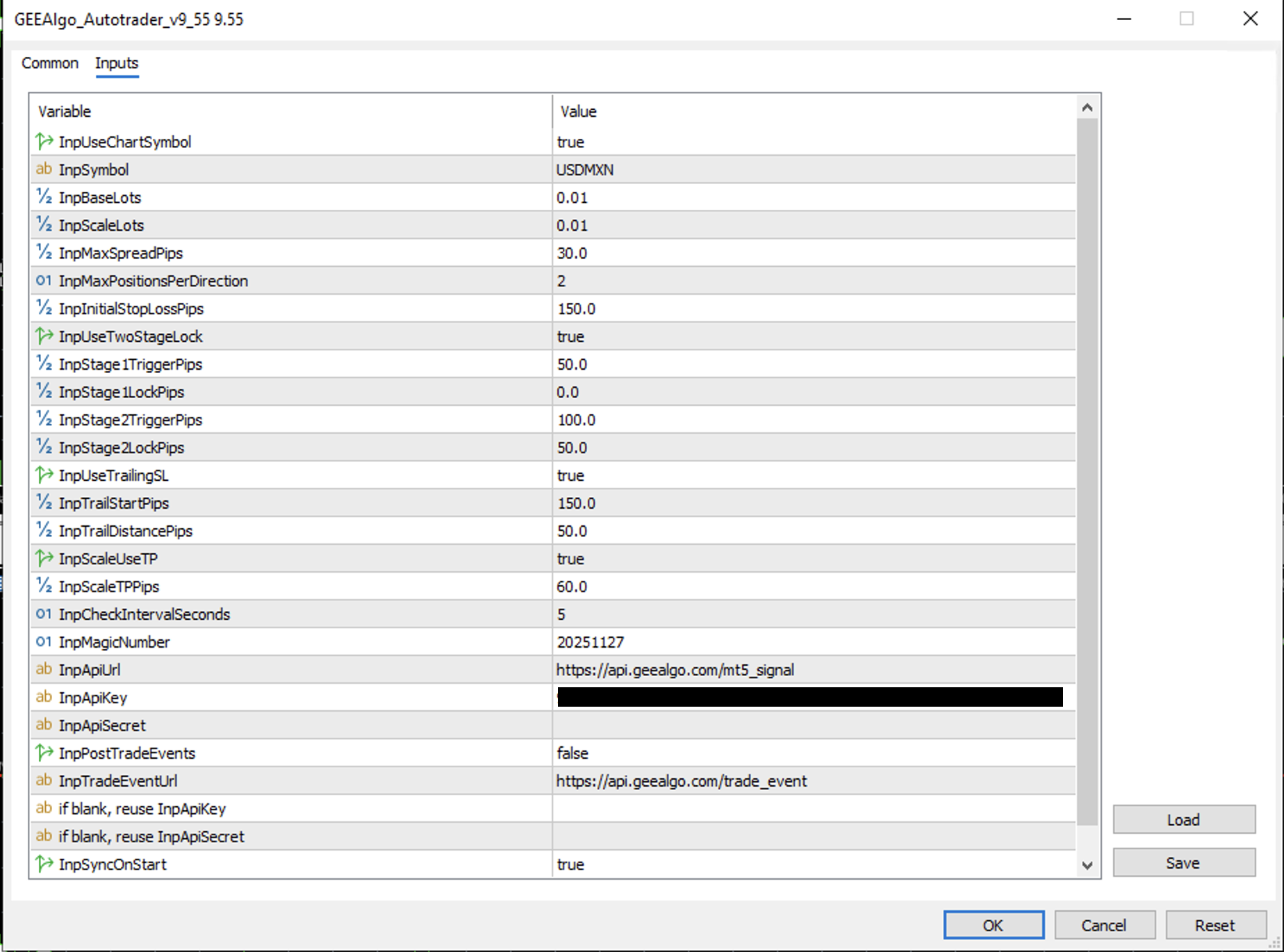1284x952 pixels.
Task: Click the ab icon beside InpApiKey
Action: 44,697
